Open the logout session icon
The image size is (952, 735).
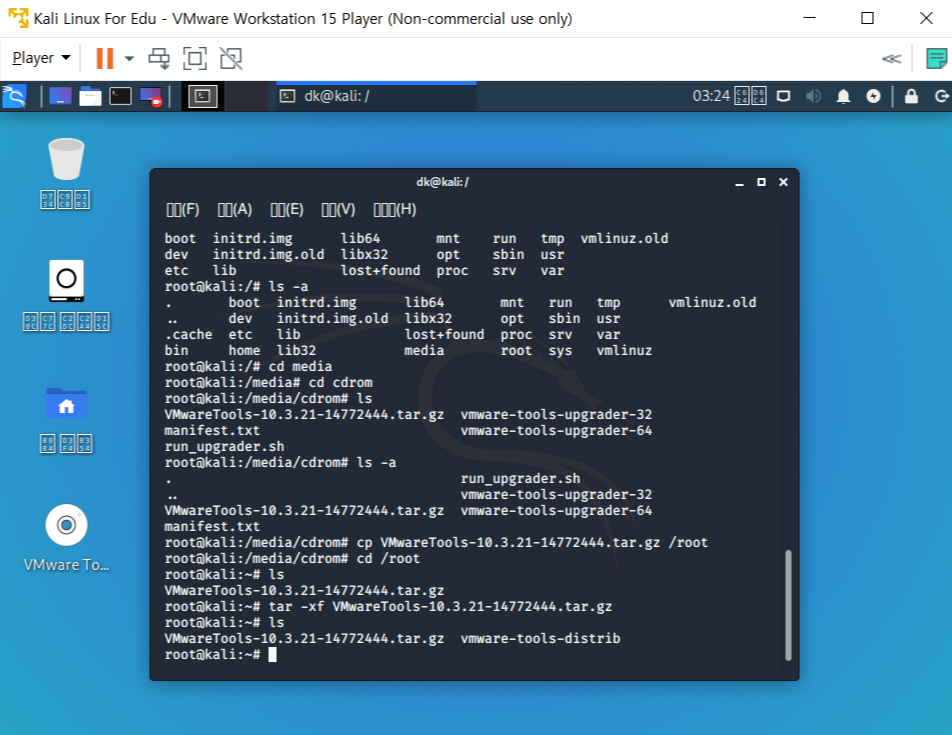coord(942,96)
